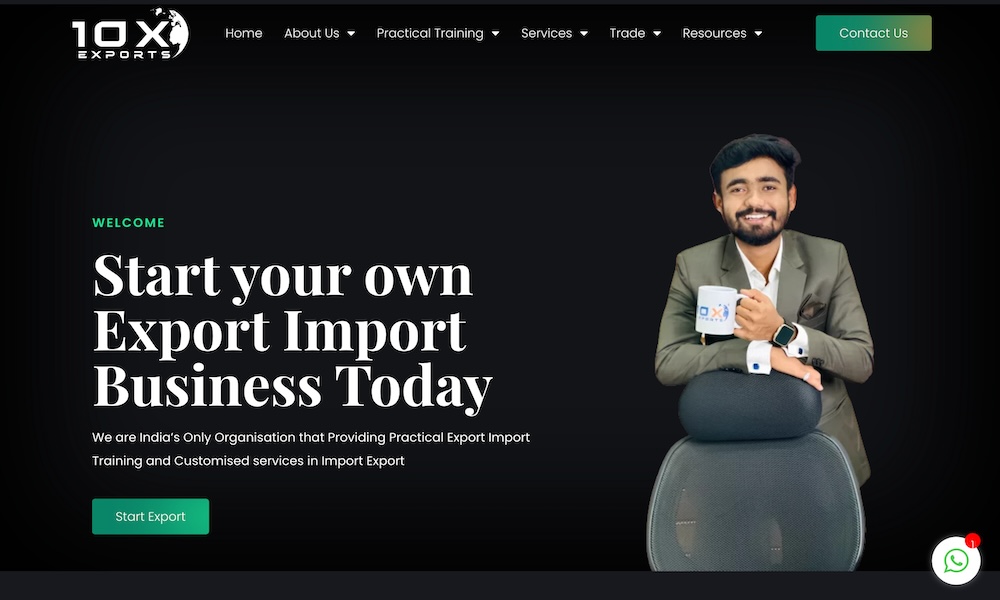Select the Practical Training menu item
Screen dimensions: 1000x600
[430, 33]
